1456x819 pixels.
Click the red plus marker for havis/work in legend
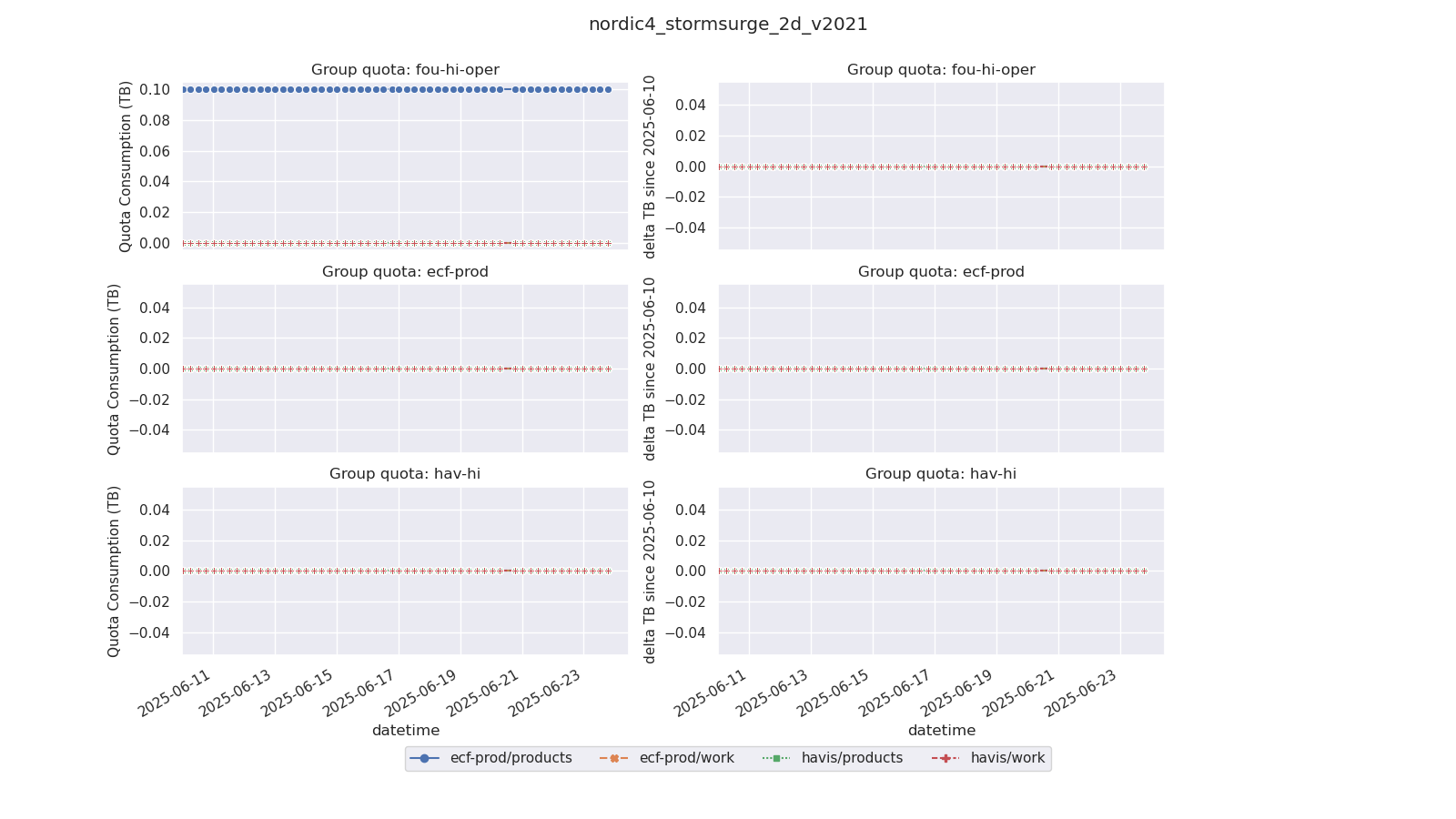945,758
